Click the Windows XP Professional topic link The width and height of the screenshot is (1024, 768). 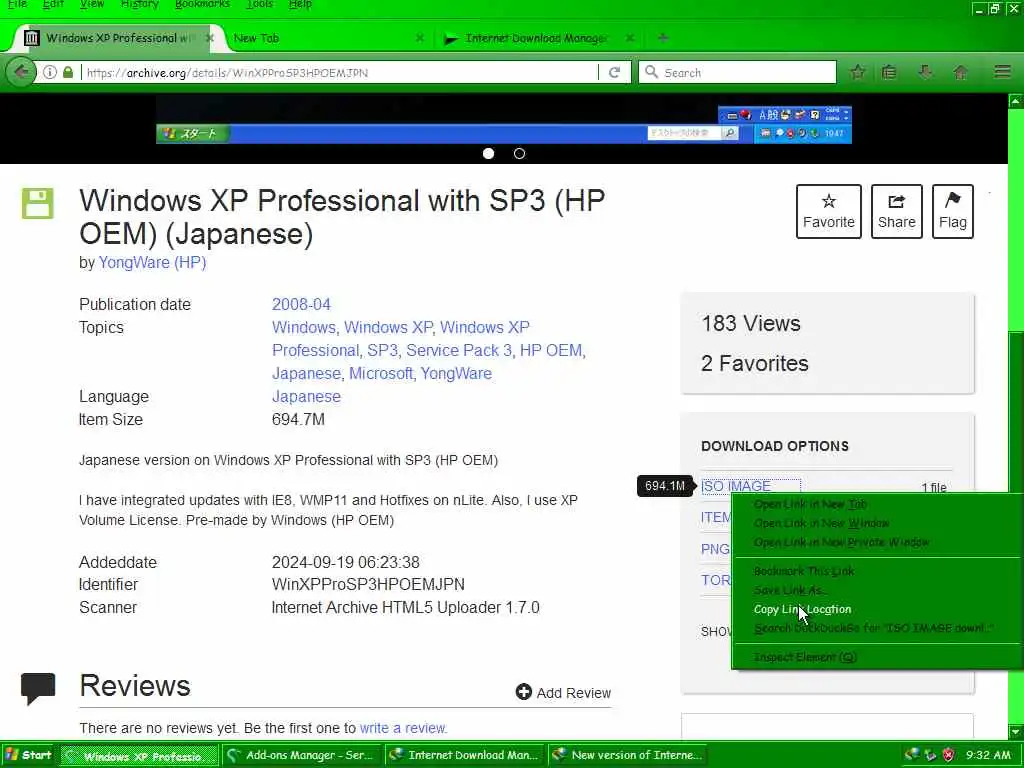point(400,339)
